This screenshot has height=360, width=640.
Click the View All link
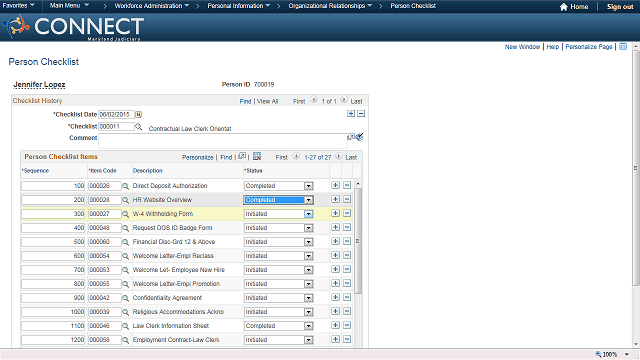coord(267,101)
